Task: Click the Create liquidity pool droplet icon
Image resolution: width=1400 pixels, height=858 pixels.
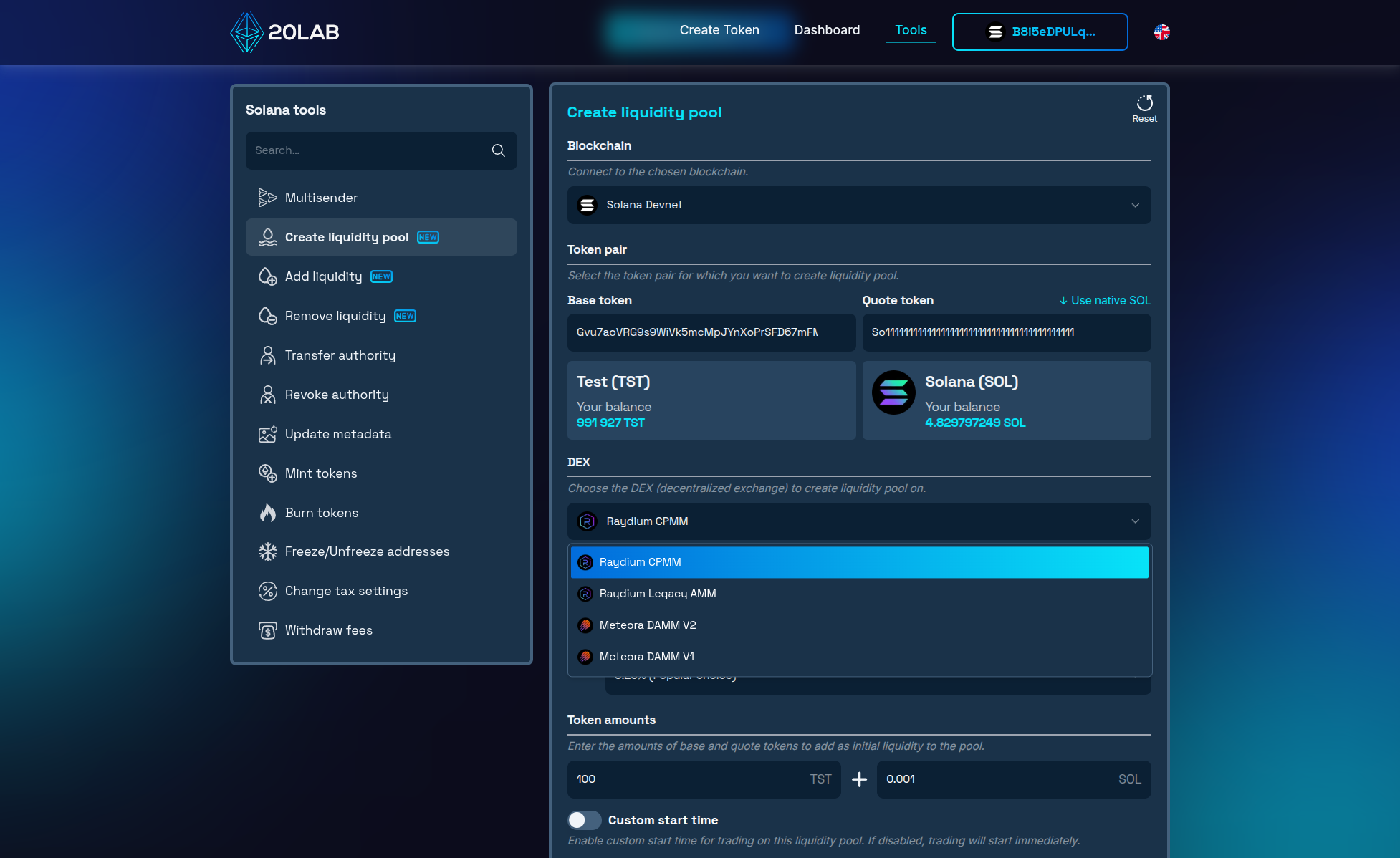Action: point(267,237)
